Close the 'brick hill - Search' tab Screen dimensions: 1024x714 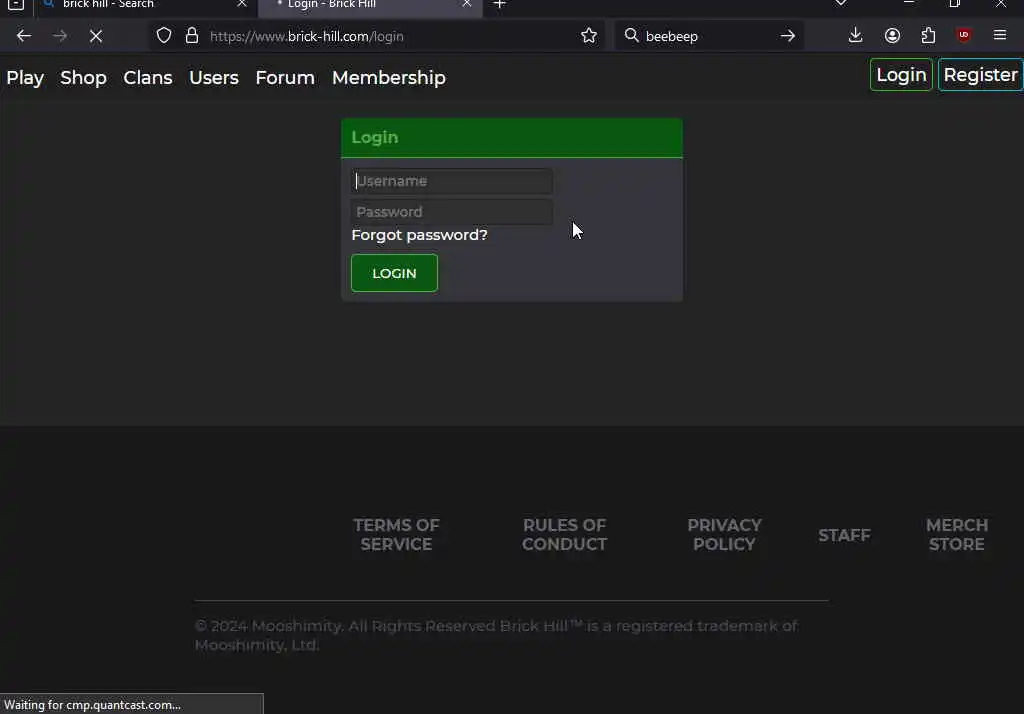point(242,3)
